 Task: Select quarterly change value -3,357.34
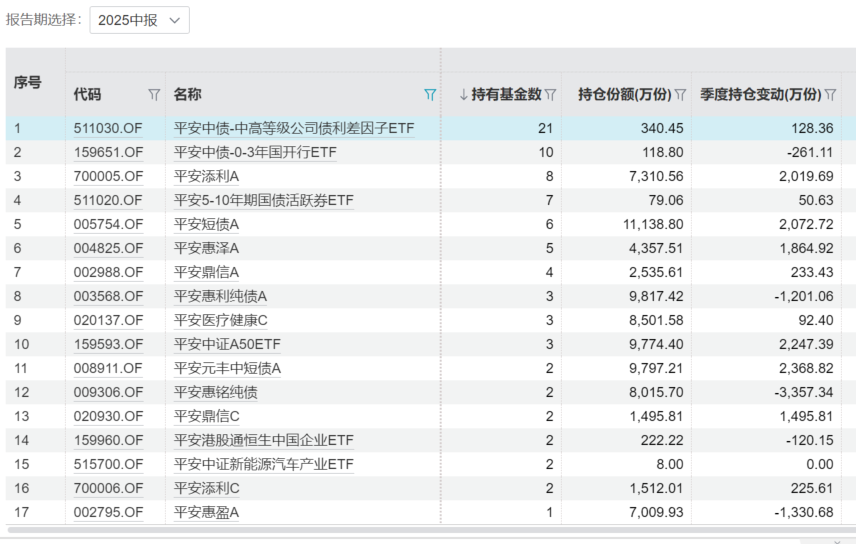pyautogui.click(x=804, y=393)
